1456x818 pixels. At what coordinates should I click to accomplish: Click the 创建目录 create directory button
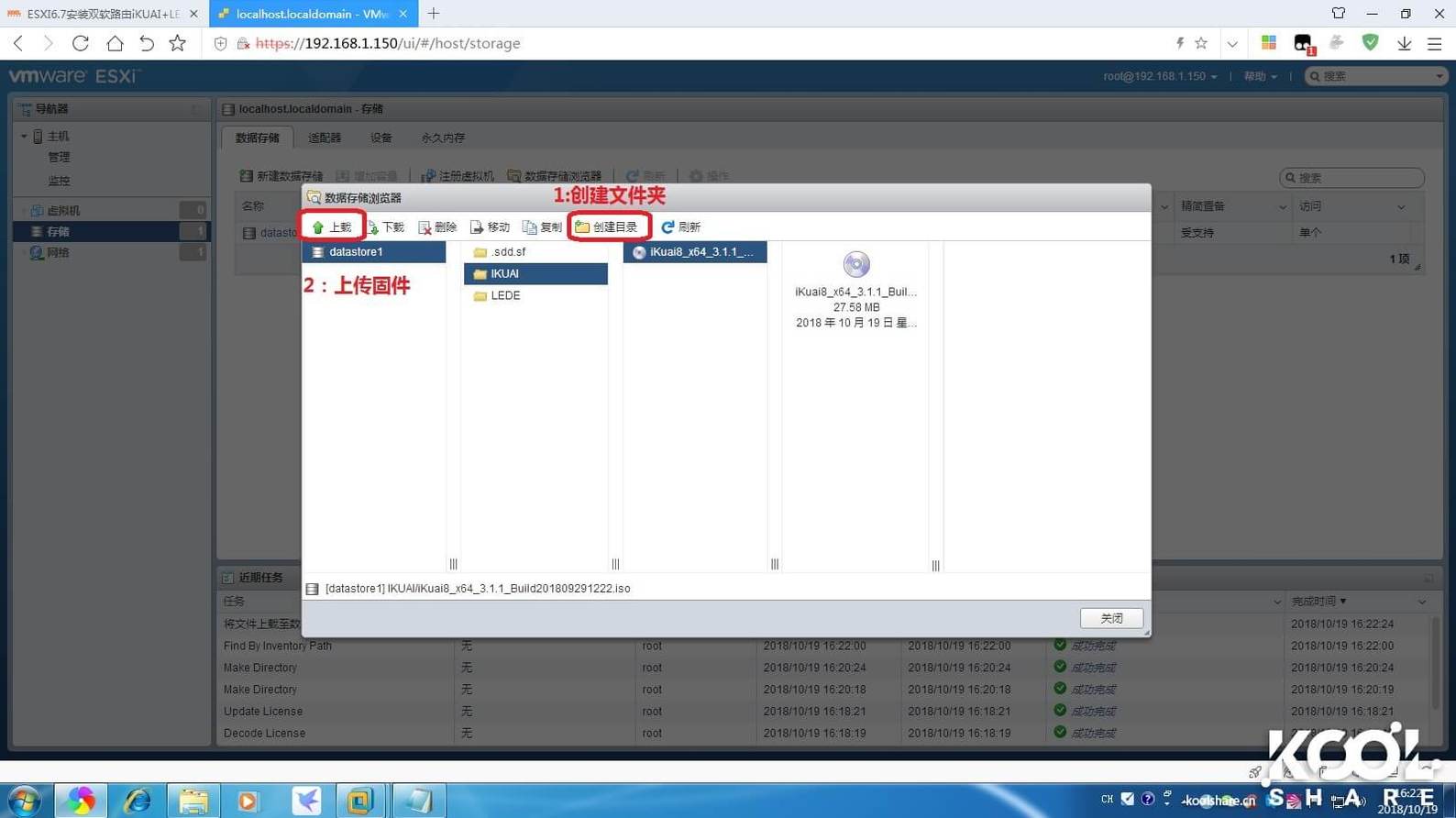tap(607, 227)
